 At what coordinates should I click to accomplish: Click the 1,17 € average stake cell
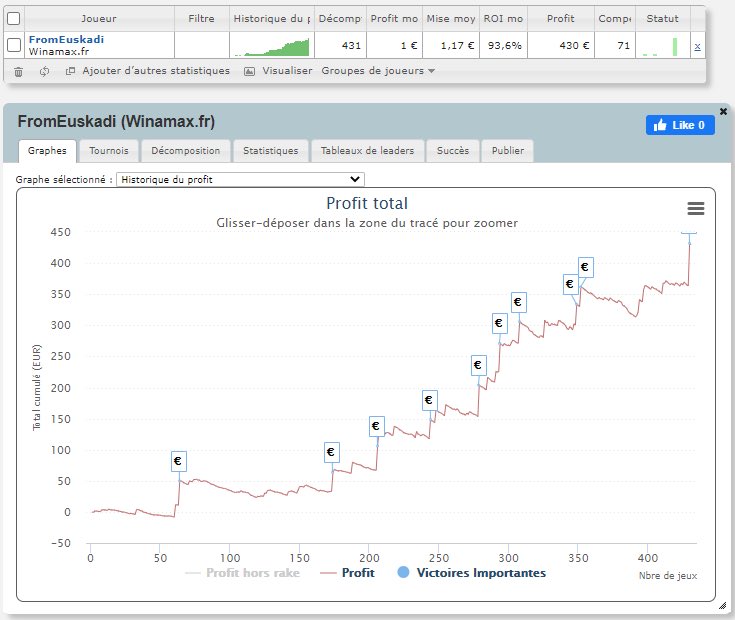(451, 45)
